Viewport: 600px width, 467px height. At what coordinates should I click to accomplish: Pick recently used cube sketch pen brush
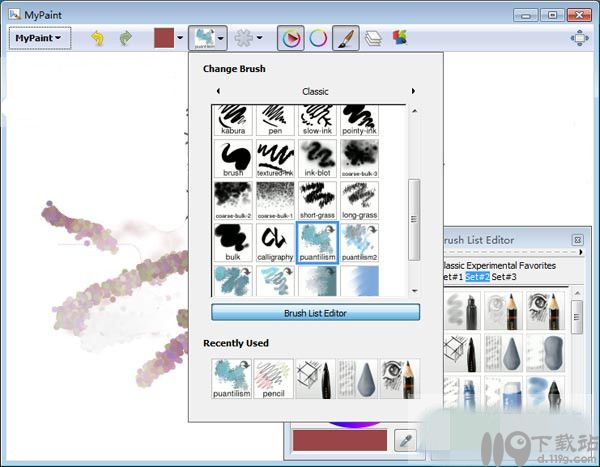click(x=316, y=379)
